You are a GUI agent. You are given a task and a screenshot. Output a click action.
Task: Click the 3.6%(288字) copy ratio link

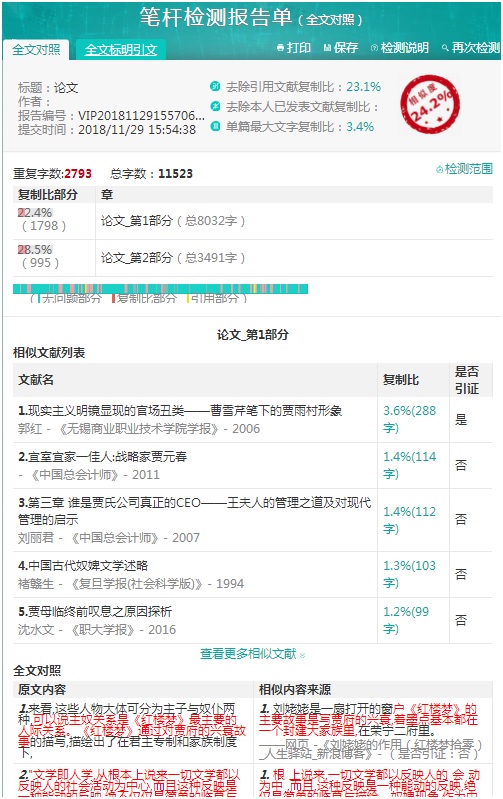409,419
